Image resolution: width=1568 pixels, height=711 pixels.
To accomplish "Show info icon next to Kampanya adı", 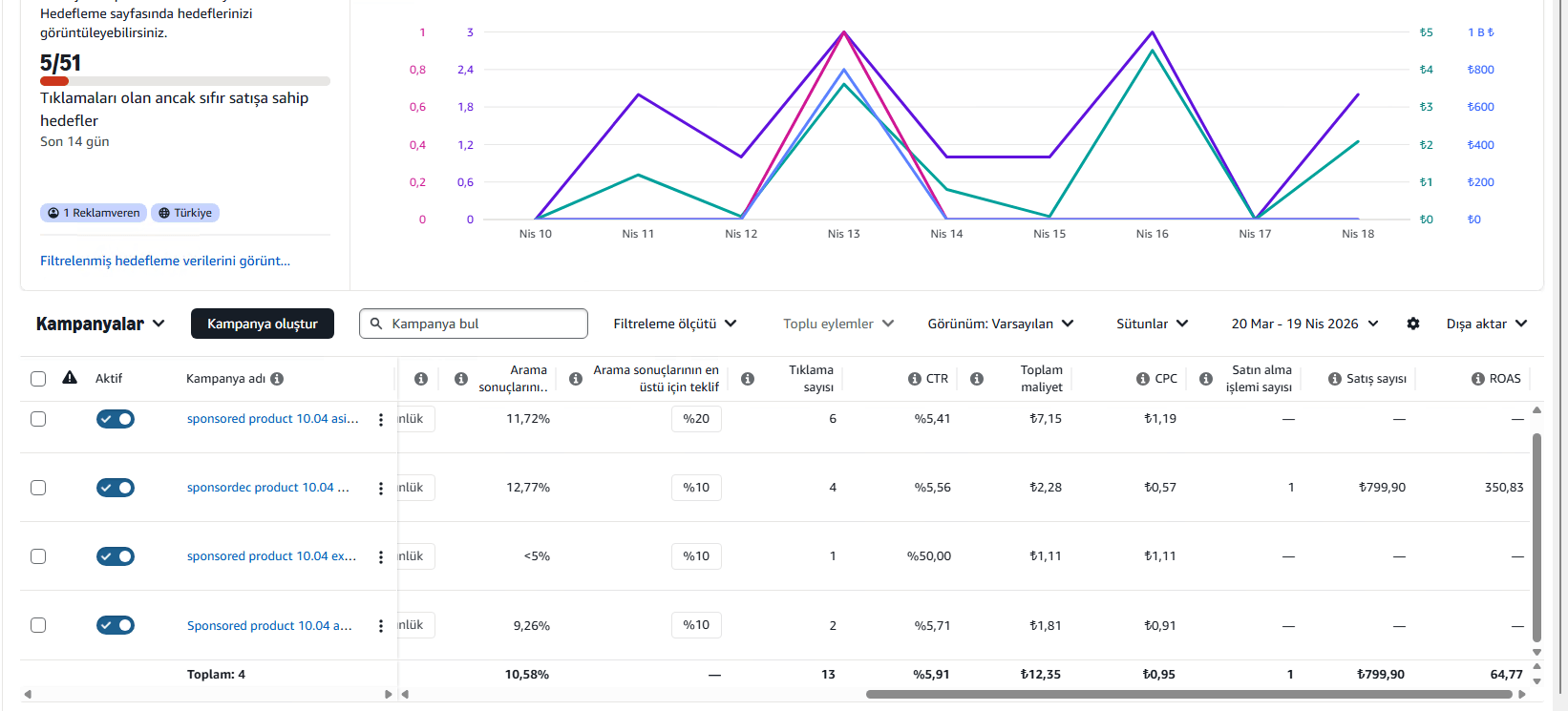I will (277, 379).
